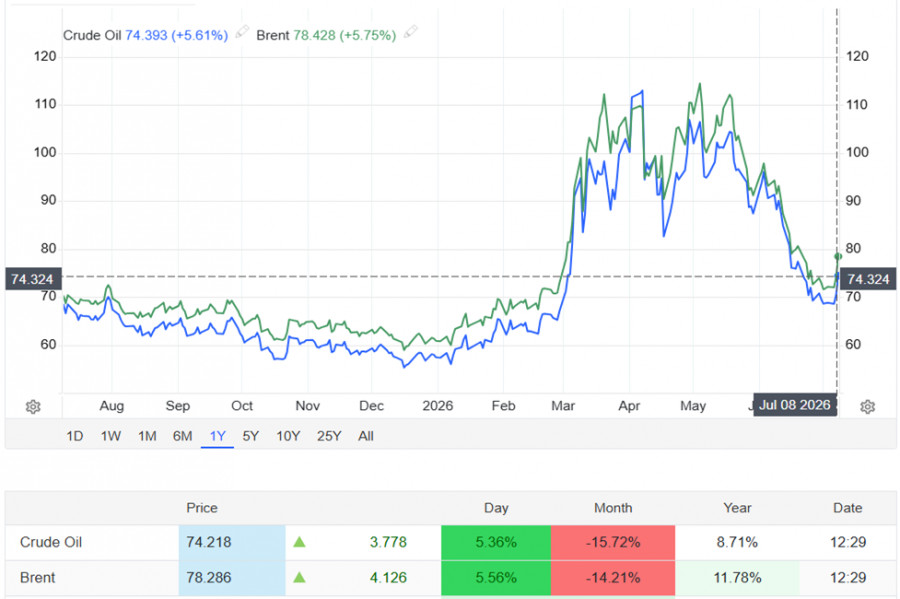Open chart settings gear at bottom left

click(33, 407)
